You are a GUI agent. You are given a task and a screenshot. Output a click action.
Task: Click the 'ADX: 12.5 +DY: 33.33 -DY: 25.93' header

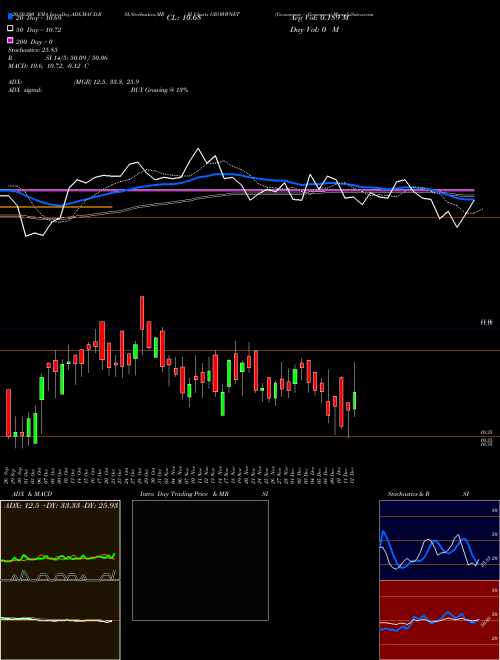[61, 505]
